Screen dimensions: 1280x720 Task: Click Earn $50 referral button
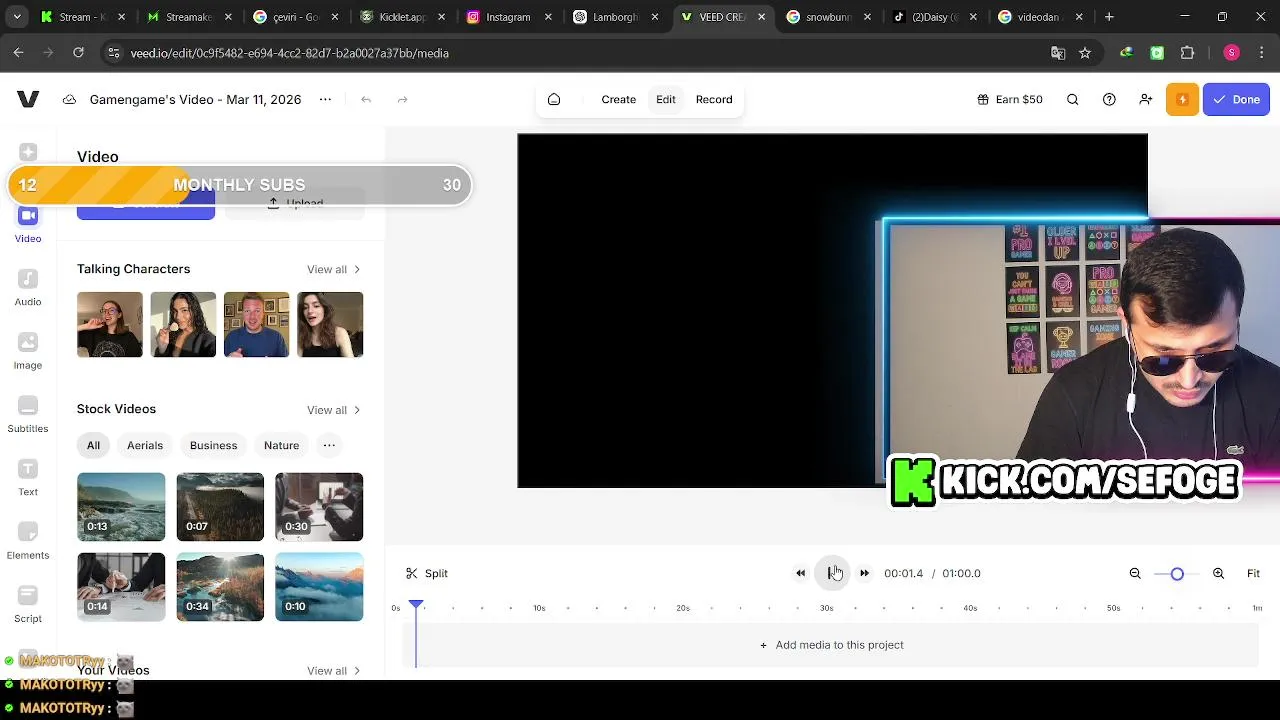[1010, 99]
